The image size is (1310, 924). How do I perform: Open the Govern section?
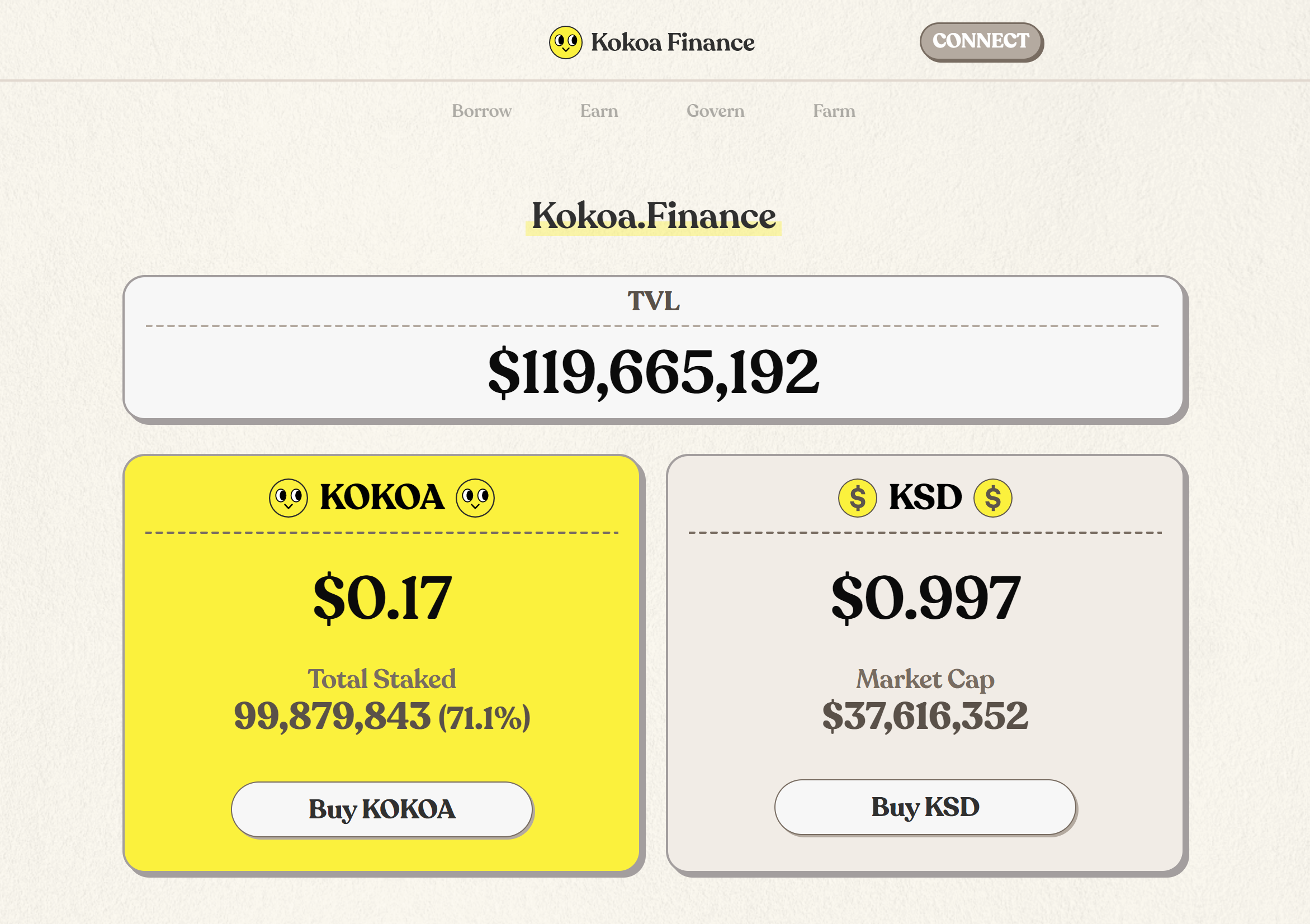tap(715, 111)
